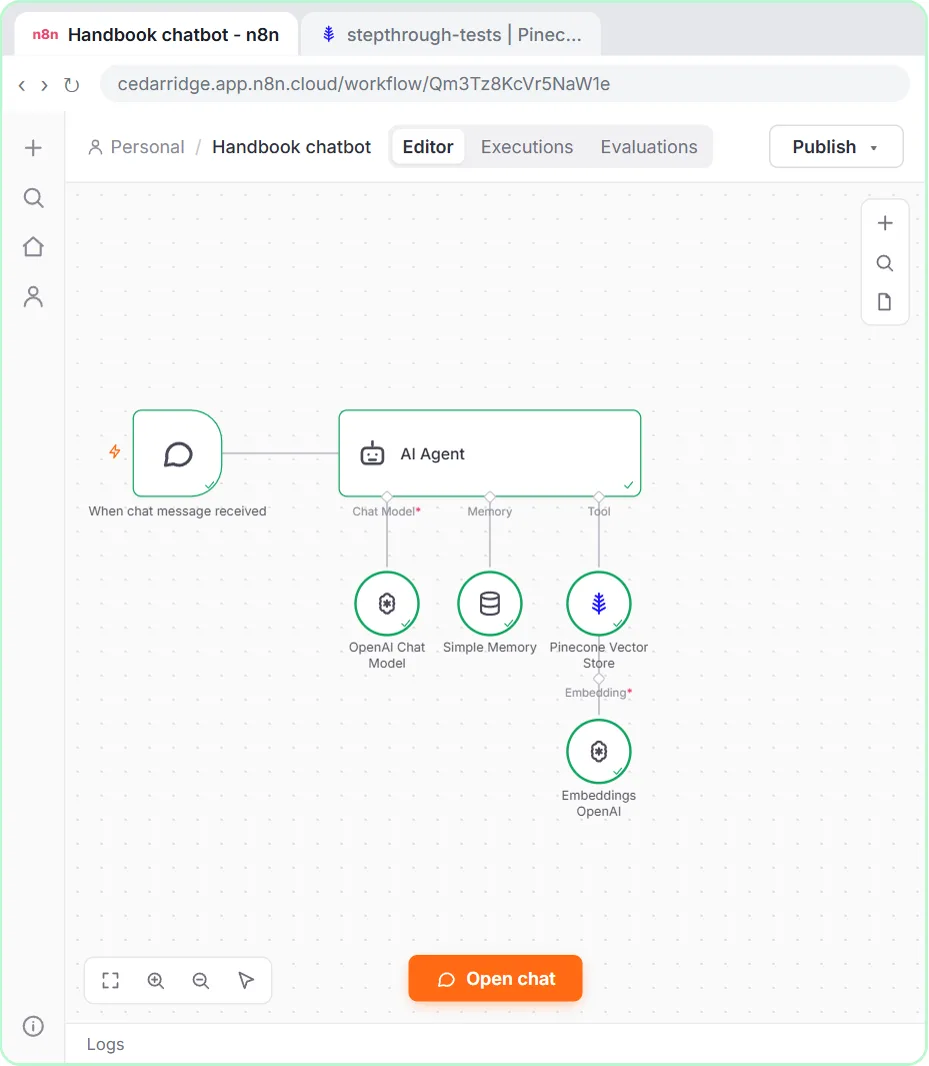Select the chat trigger node
The image size is (929, 1066).
click(x=178, y=453)
